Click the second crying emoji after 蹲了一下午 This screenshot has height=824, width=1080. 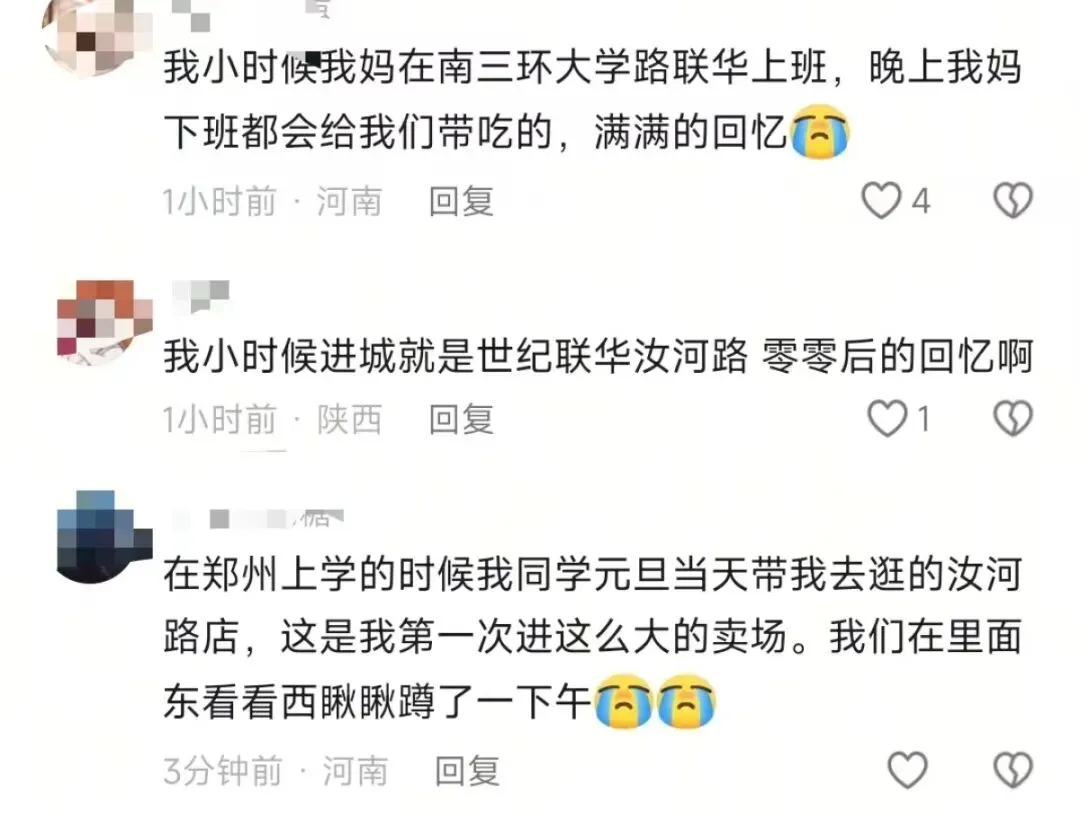click(x=687, y=701)
